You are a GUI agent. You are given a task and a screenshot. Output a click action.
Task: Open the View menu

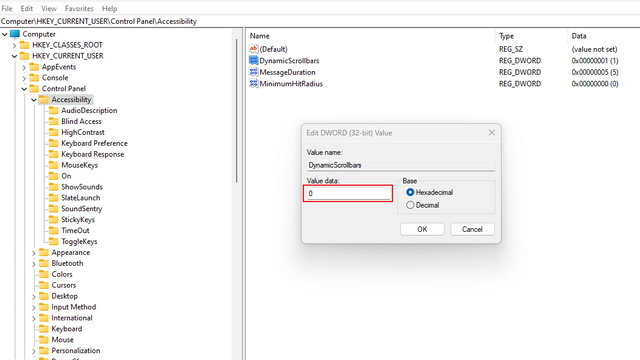click(49, 8)
